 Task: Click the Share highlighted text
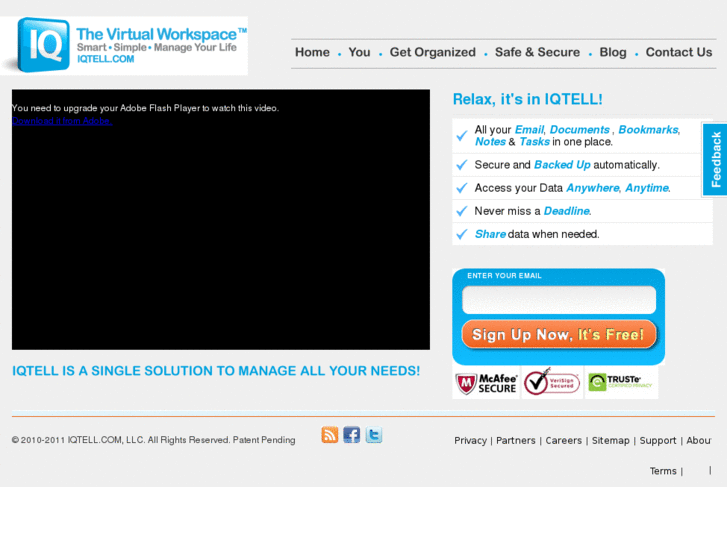pos(490,234)
